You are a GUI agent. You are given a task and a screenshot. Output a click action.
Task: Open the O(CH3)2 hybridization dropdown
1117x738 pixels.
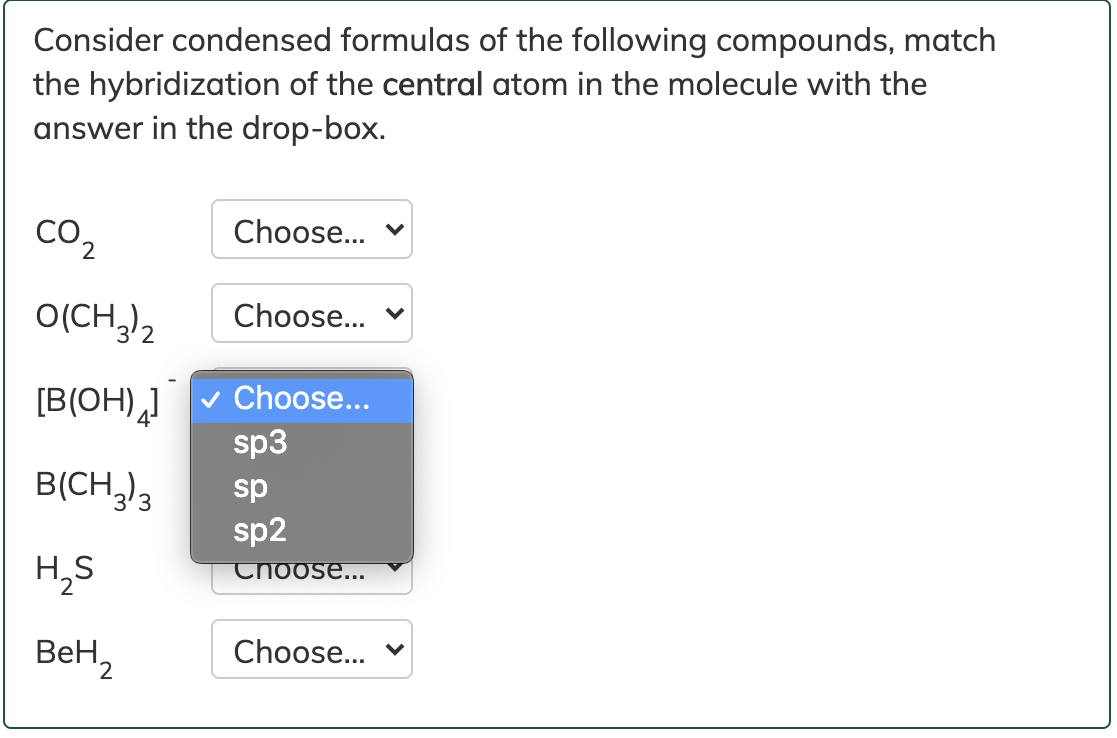(x=311, y=313)
